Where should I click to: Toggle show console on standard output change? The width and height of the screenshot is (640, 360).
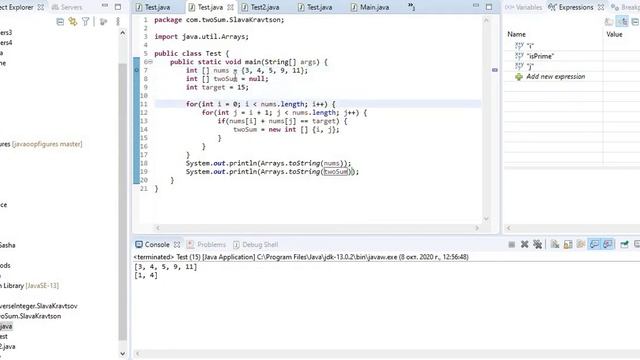[x=594, y=244]
